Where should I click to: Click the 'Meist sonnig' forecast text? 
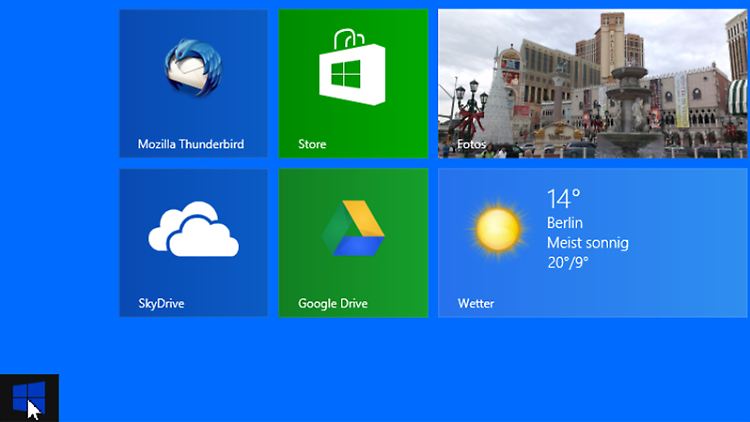tap(587, 243)
